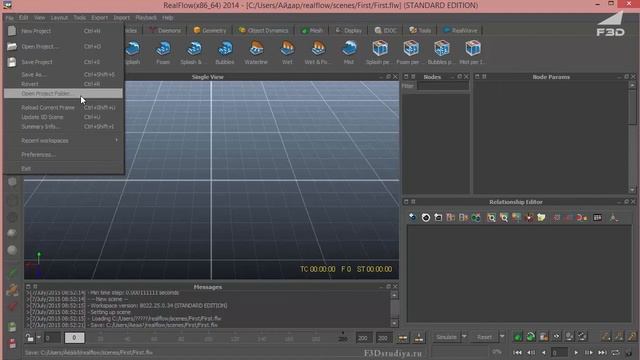
Task: Add a Splash emitter from the toolbar
Action: [x=133, y=49]
